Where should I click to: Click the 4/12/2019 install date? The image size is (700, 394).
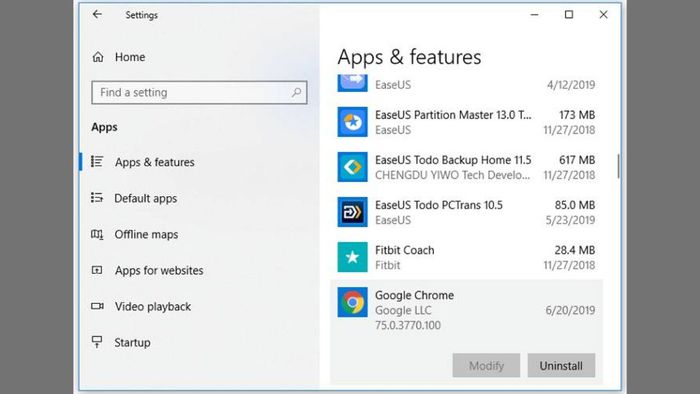tap(571, 85)
